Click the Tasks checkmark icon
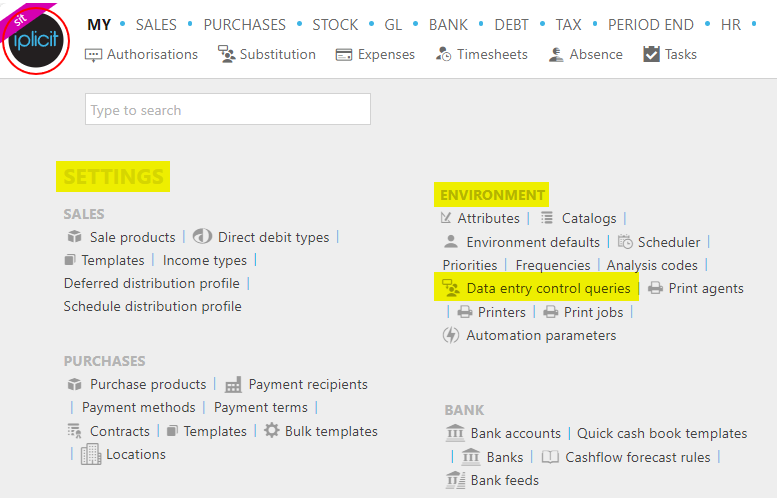 (x=651, y=54)
